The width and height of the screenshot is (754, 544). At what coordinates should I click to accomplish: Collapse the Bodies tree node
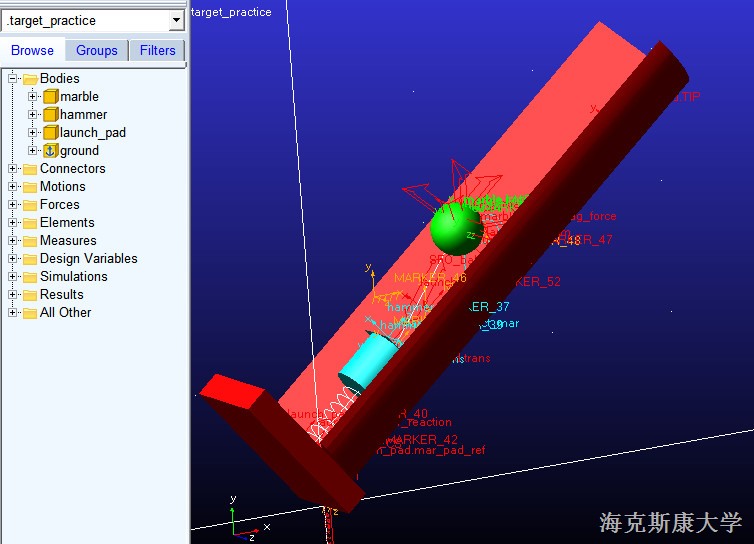[x=13, y=79]
